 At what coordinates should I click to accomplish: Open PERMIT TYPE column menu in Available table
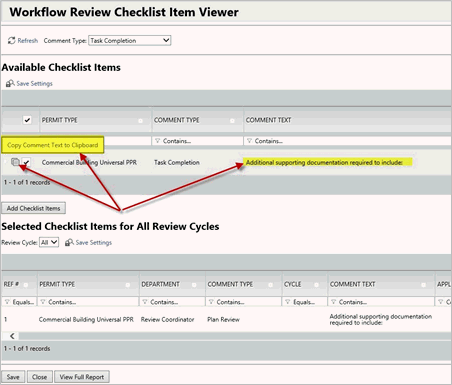140,121
